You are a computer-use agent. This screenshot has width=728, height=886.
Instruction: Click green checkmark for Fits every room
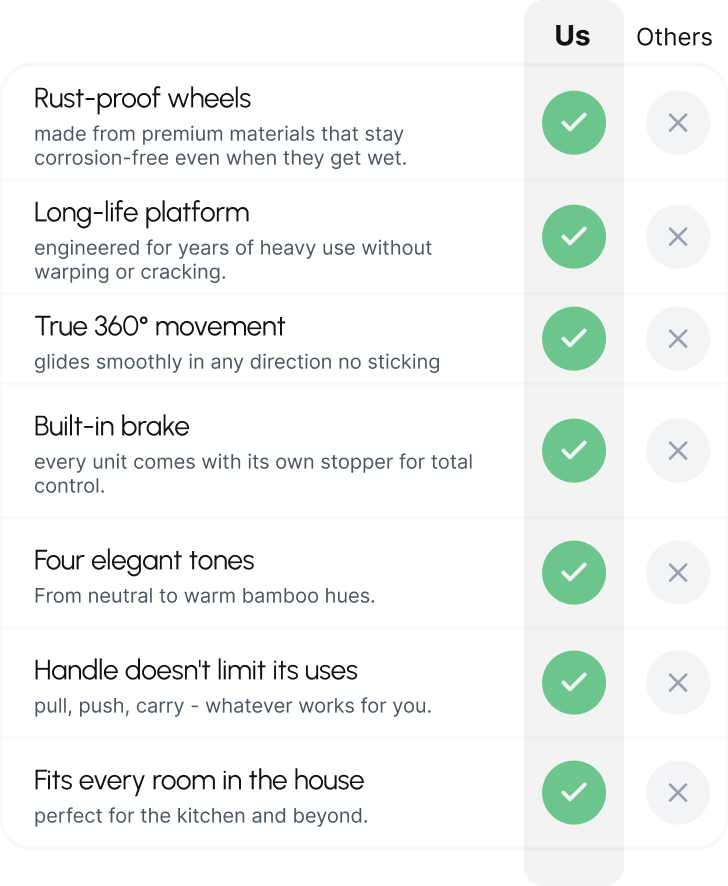[x=573, y=793]
